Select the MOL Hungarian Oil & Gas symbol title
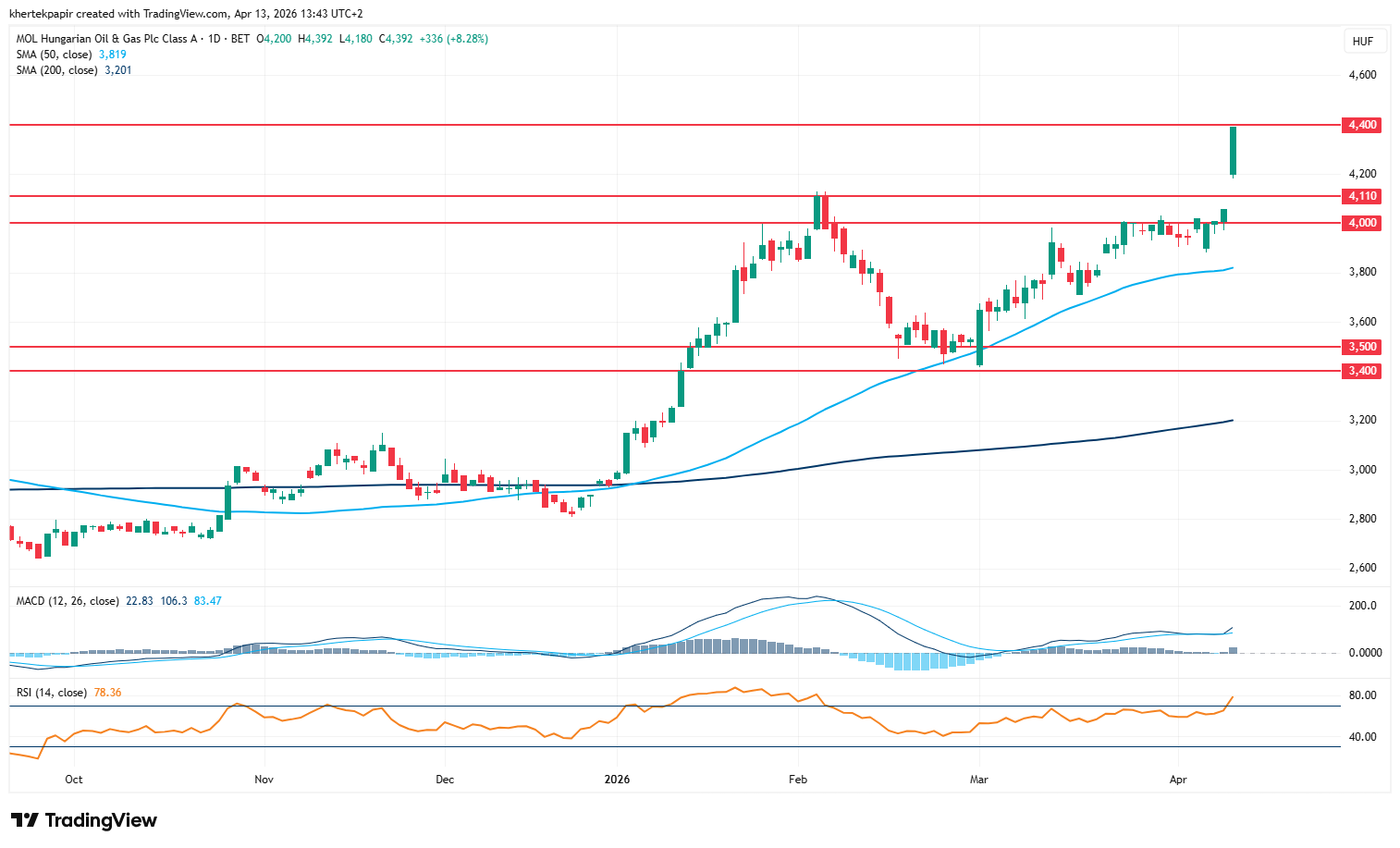1400x848 pixels. click(x=106, y=39)
